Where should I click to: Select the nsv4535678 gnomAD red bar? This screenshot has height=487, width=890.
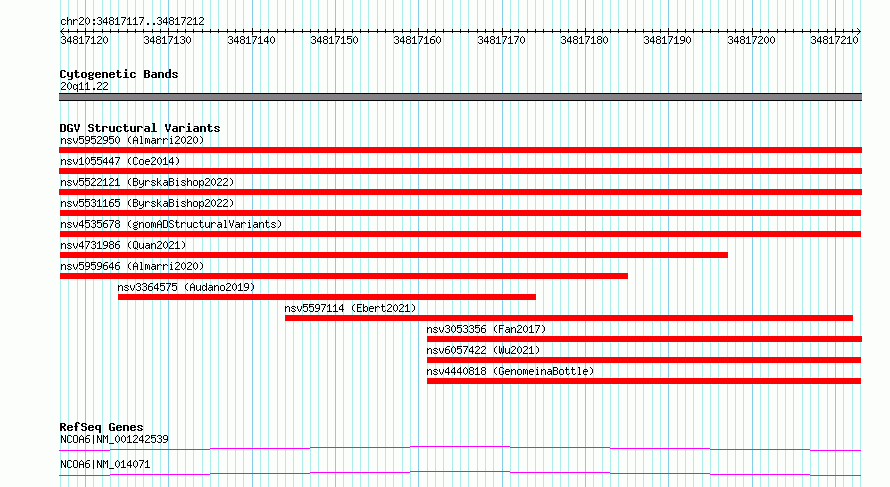tap(460, 234)
